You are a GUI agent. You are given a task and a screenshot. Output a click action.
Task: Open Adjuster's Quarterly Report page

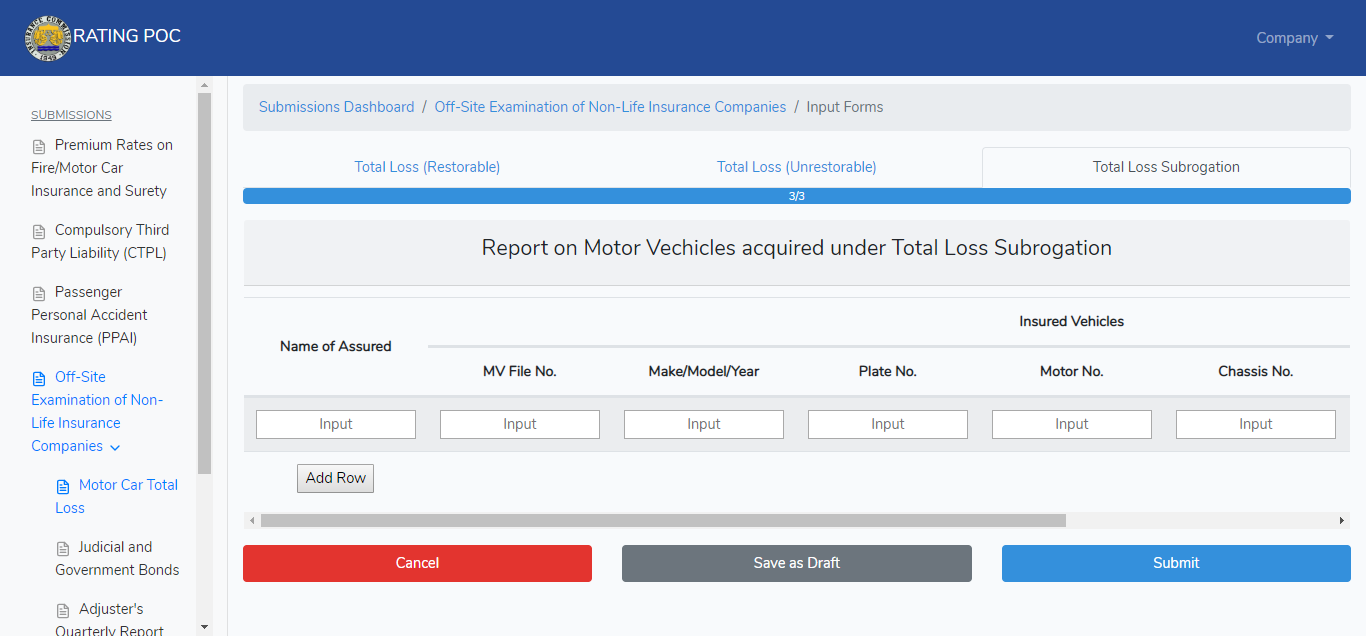click(109, 620)
